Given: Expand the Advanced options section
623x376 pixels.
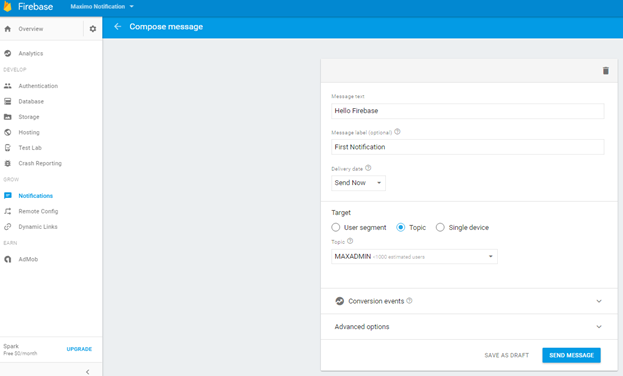Looking at the screenshot, I should (469, 327).
